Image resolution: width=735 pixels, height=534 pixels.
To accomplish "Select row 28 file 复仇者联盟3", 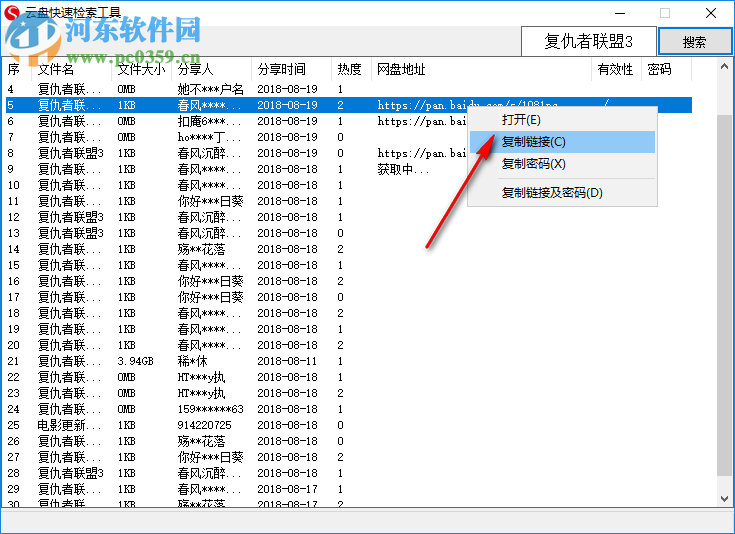I will (x=348, y=473).
